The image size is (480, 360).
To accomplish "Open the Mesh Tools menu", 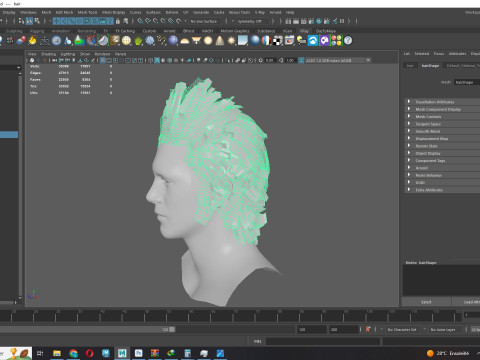I will click(x=87, y=12).
